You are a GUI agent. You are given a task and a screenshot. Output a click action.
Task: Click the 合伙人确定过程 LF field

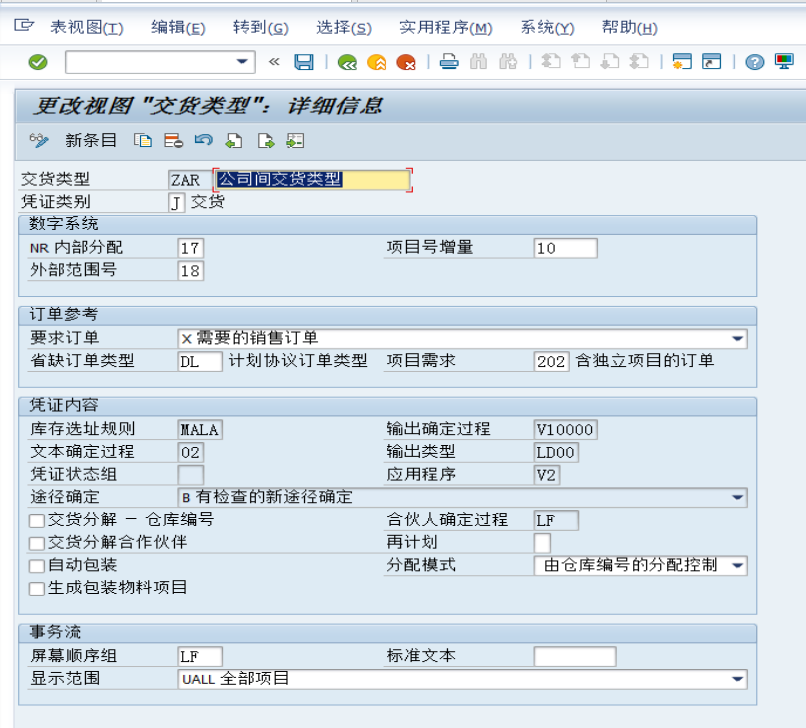(x=556, y=520)
